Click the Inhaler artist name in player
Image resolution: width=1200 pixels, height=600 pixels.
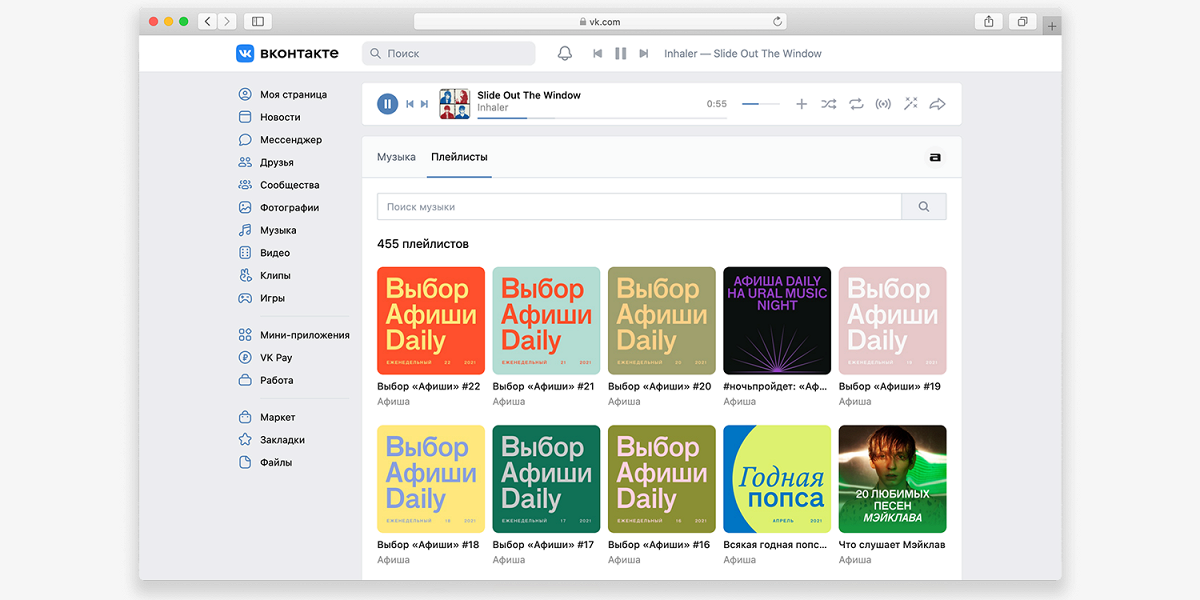point(493,108)
